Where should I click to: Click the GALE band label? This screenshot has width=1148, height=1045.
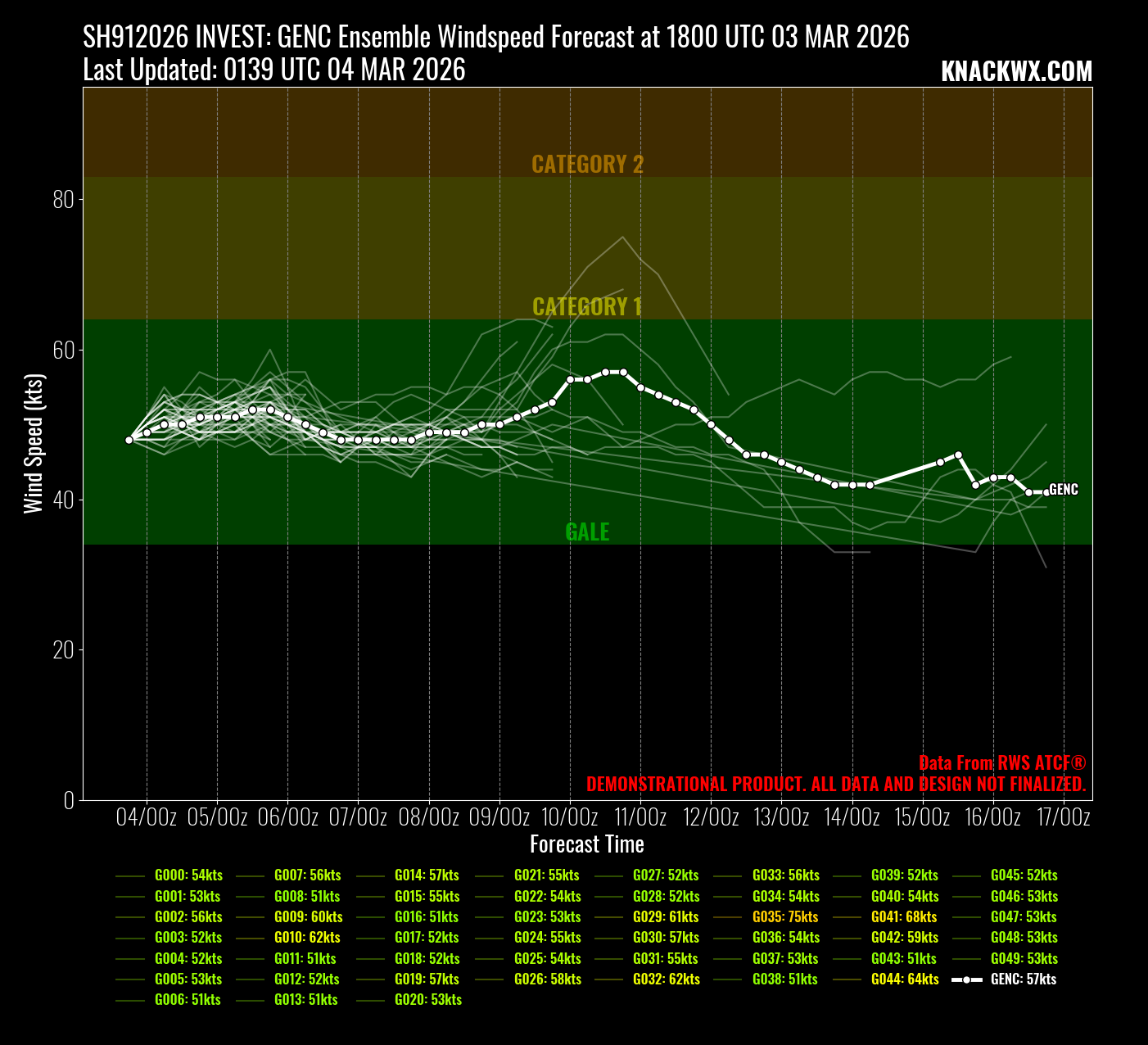587,532
